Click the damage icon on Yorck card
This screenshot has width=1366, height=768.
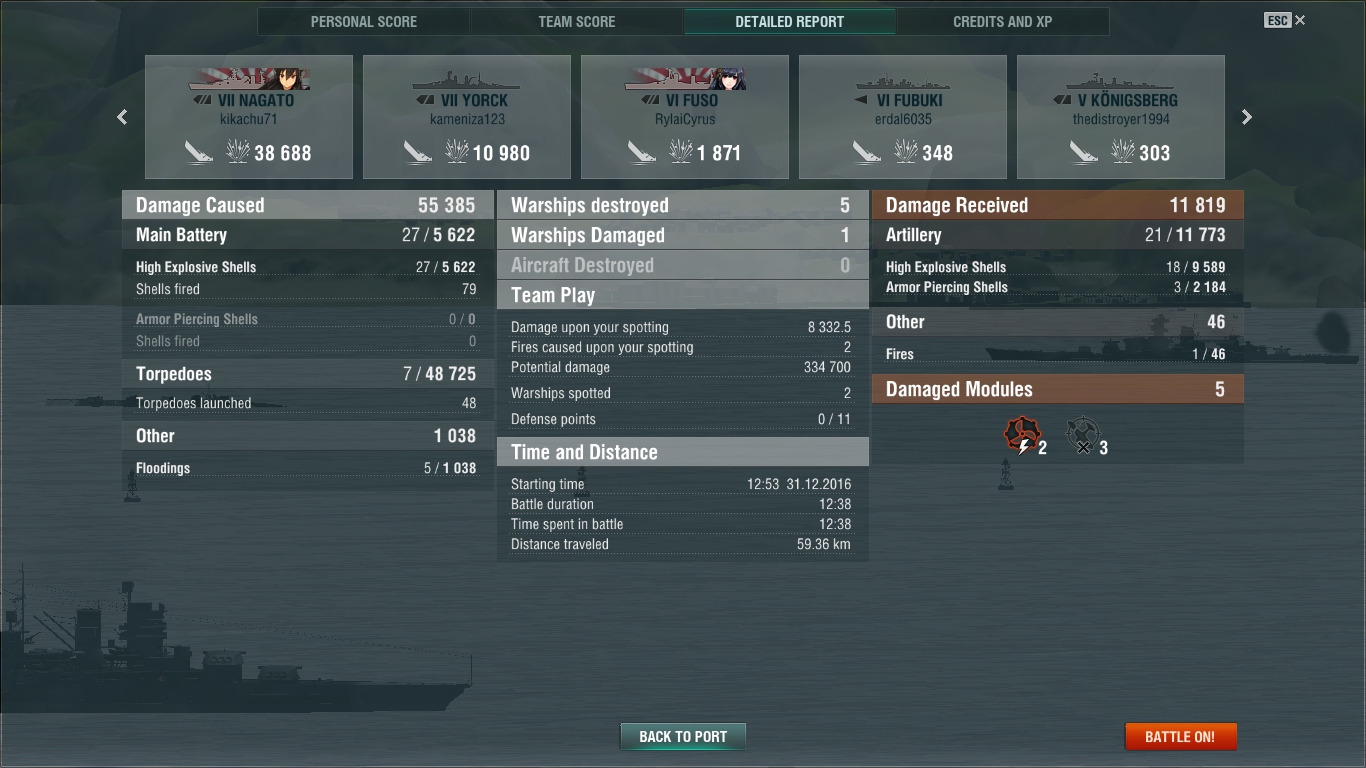[x=457, y=152]
